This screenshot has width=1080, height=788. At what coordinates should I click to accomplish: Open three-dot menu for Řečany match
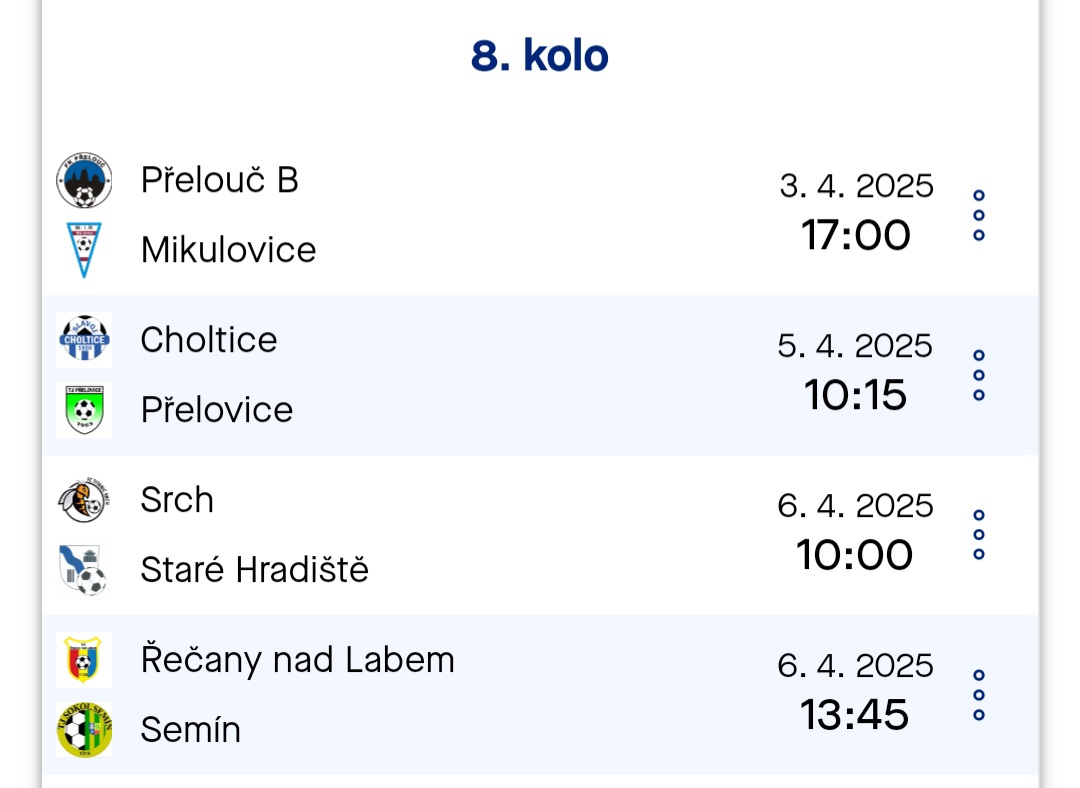(x=979, y=694)
